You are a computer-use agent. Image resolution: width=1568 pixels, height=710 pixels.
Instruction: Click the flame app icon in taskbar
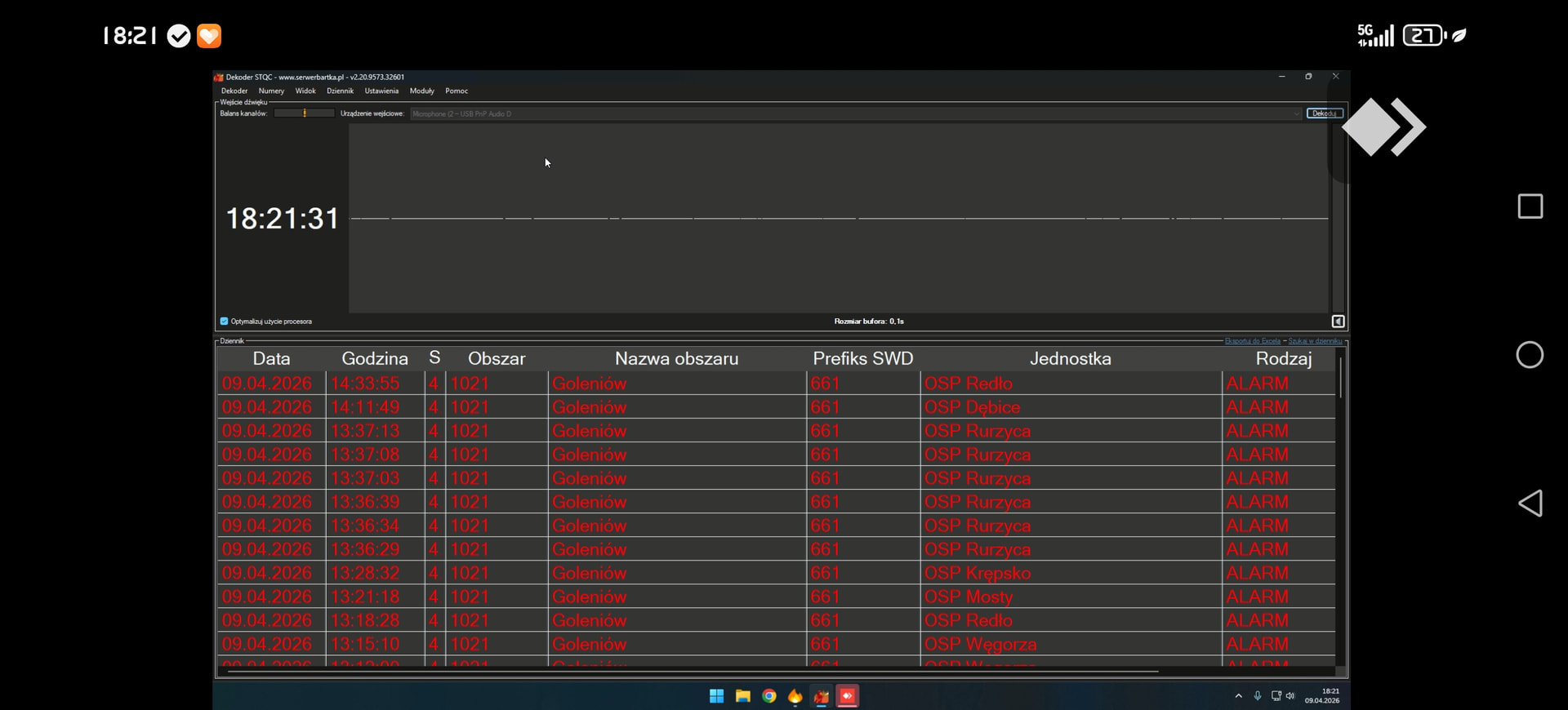(795, 696)
